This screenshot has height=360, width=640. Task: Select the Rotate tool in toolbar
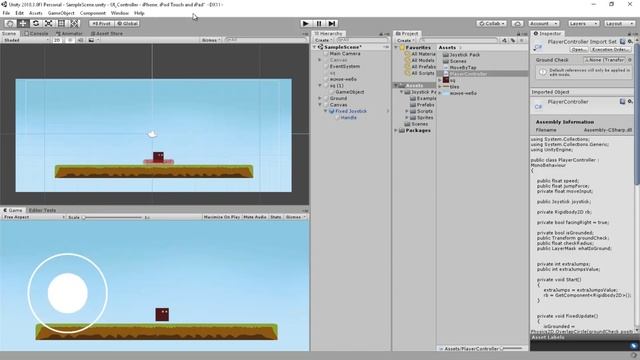coord(36,23)
